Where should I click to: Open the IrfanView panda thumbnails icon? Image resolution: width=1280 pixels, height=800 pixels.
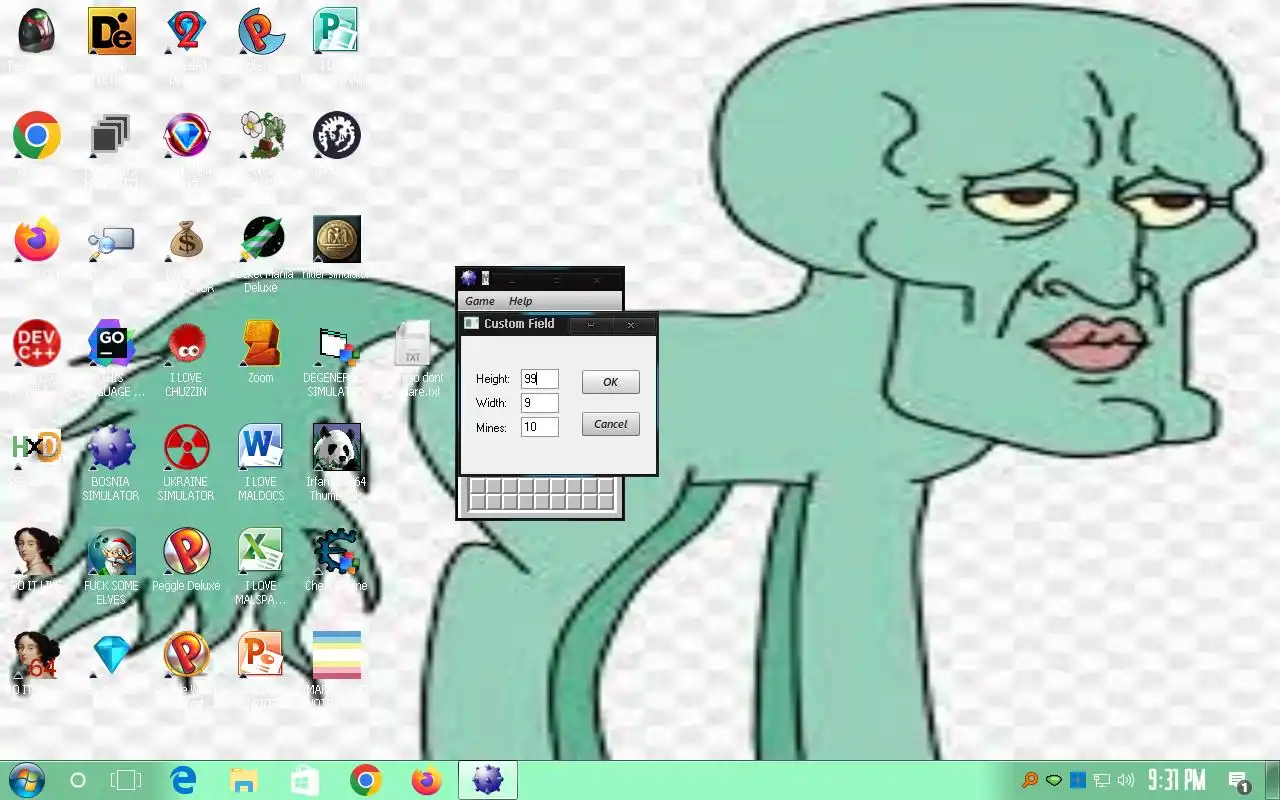tap(336, 448)
